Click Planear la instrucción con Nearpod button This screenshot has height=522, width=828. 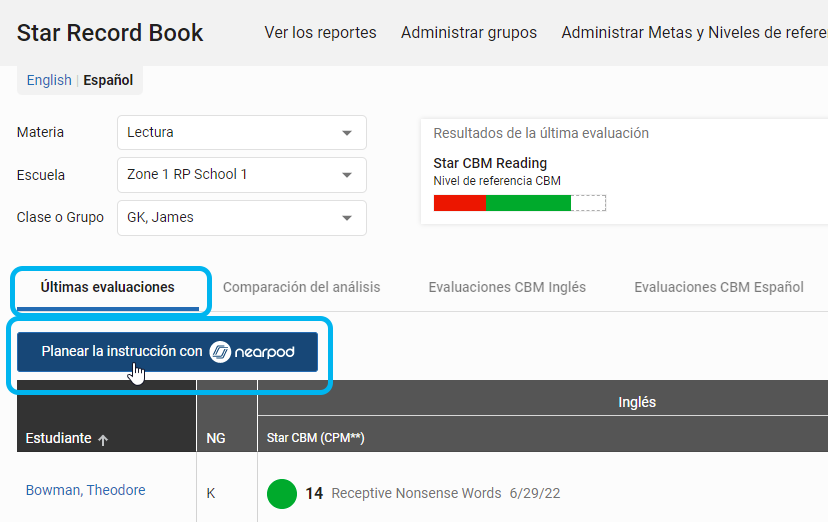(x=167, y=352)
